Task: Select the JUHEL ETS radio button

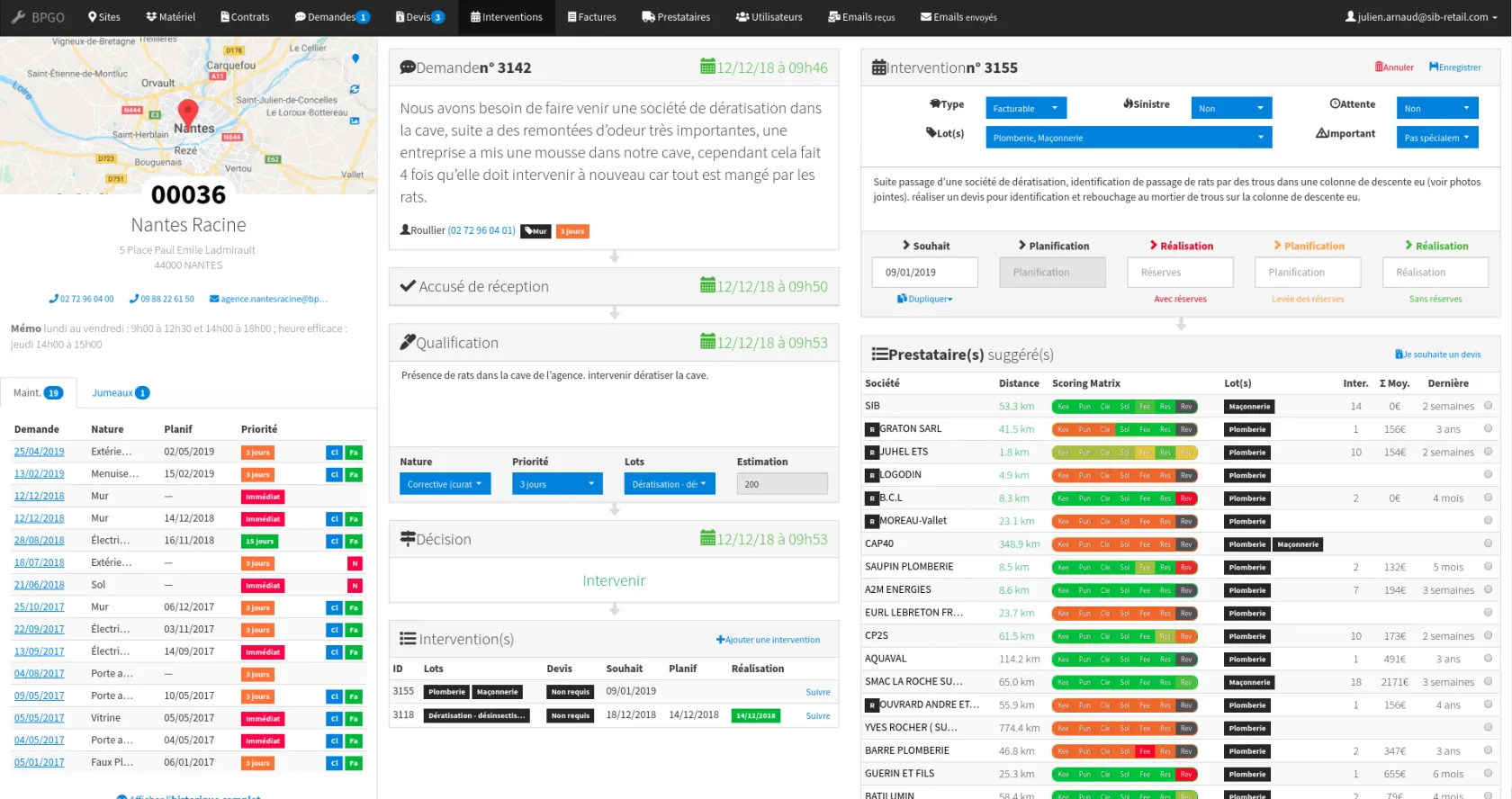Action: click(x=1488, y=452)
